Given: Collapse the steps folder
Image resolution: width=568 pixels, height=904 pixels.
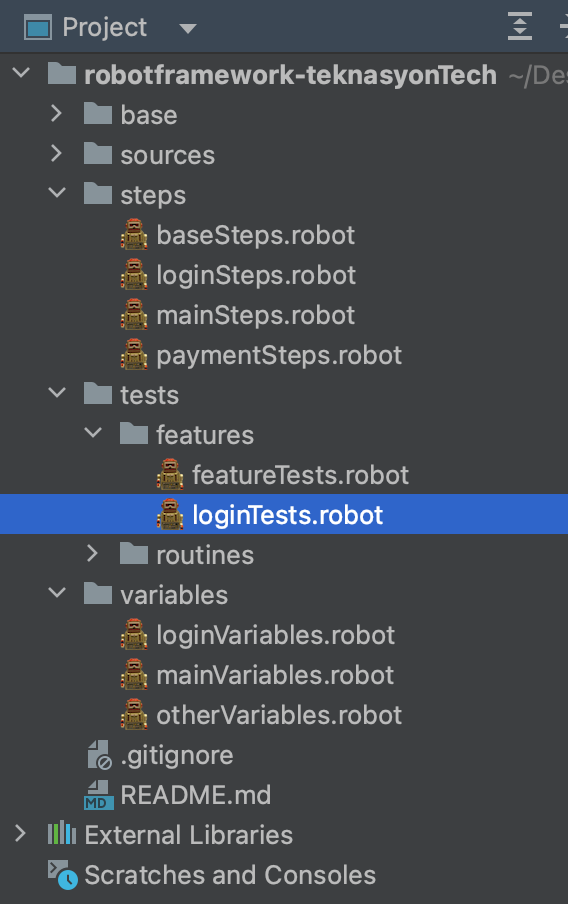Looking at the screenshot, I should pyautogui.click(x=57, y=193).
